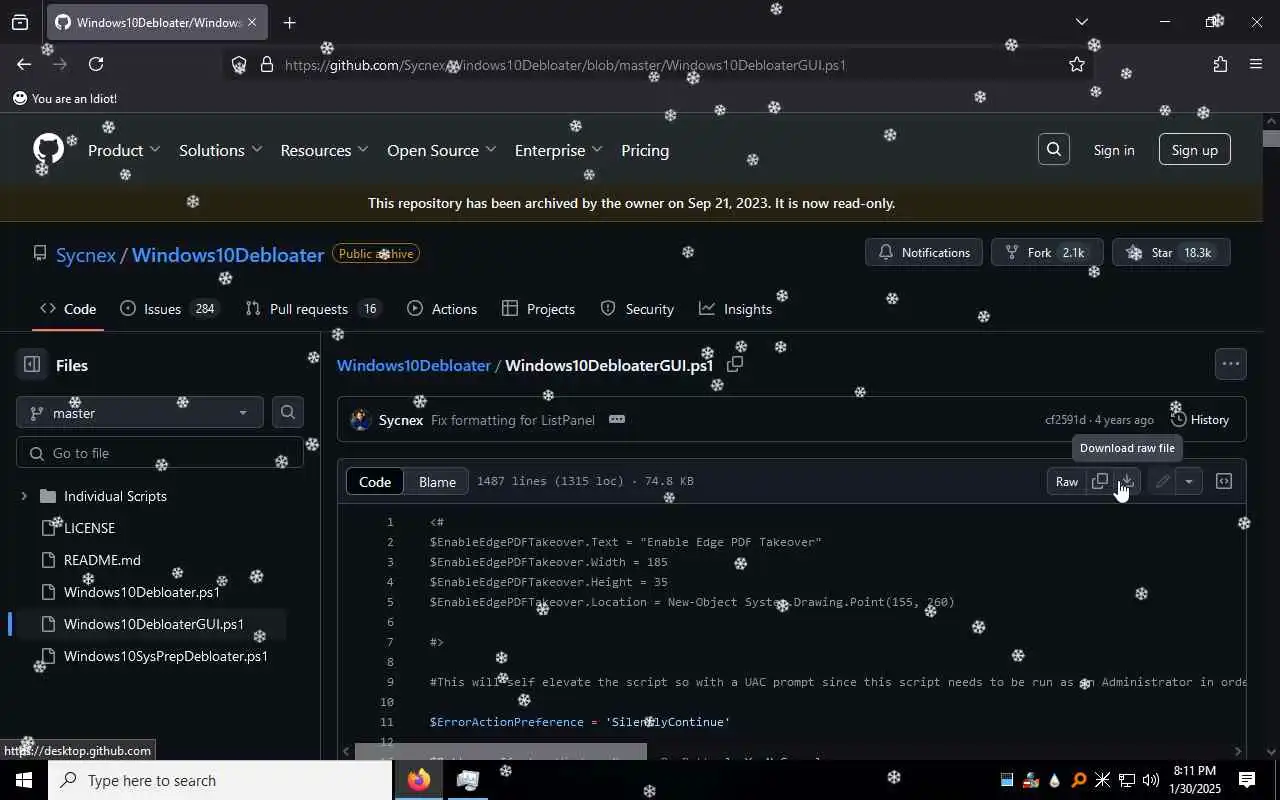Open the Projects tab
This screenshot has width=1280, height=800.
[539, 309]
